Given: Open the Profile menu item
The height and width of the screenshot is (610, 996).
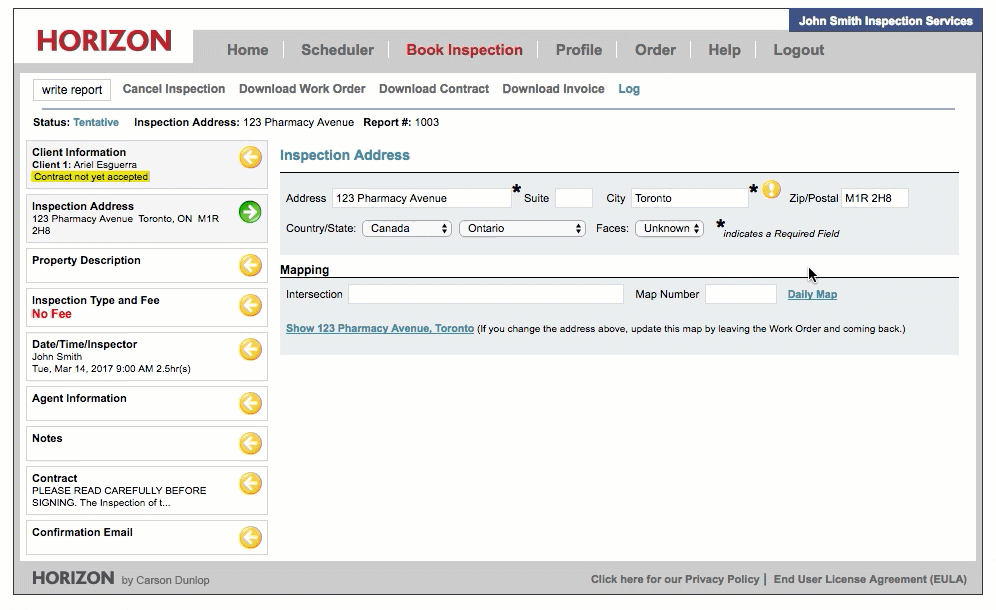Looking at the screenshot, I should pos(579,50).
